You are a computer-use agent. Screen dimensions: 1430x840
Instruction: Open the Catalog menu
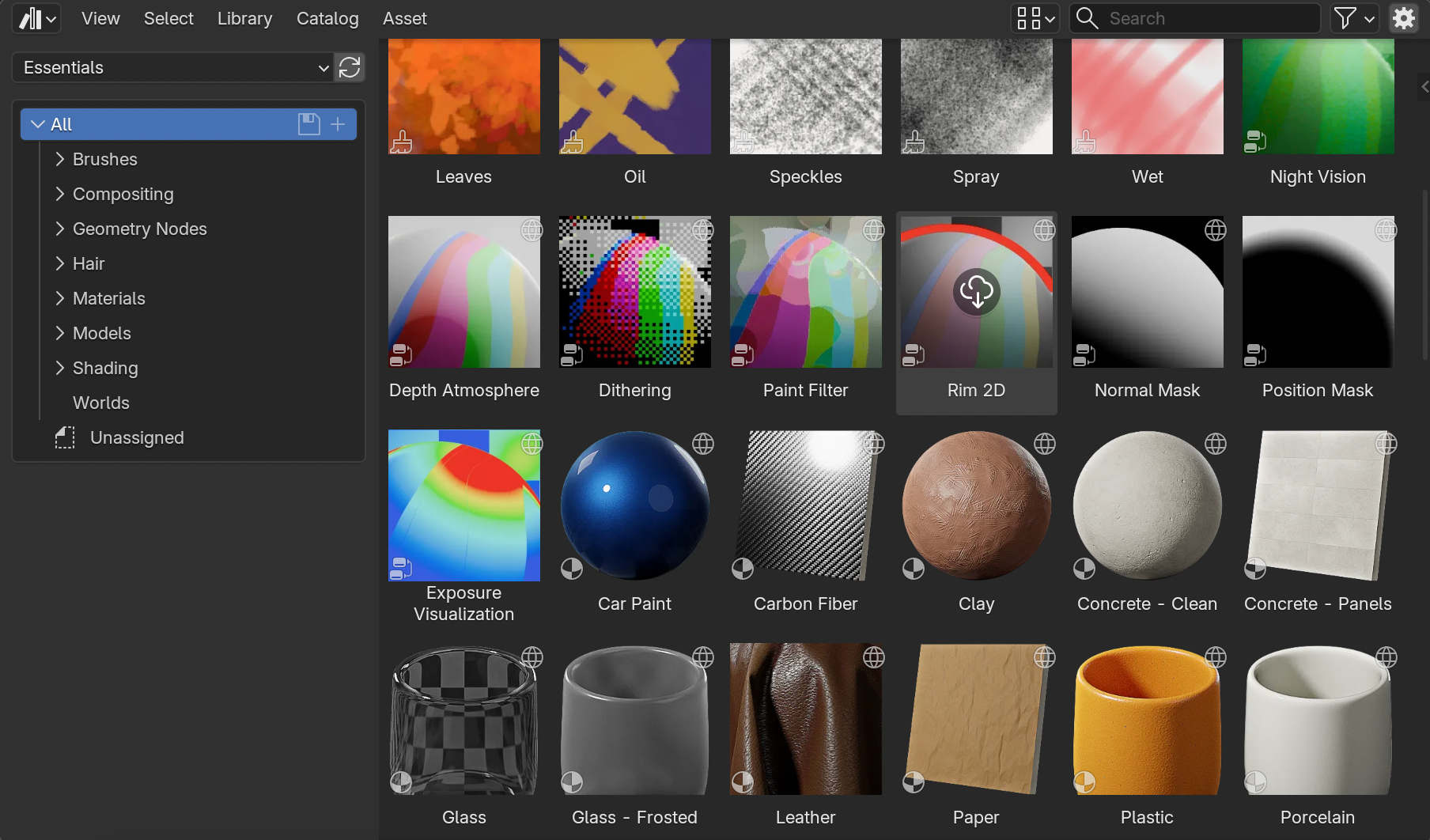pyautogui.click(x=327, y=18)
